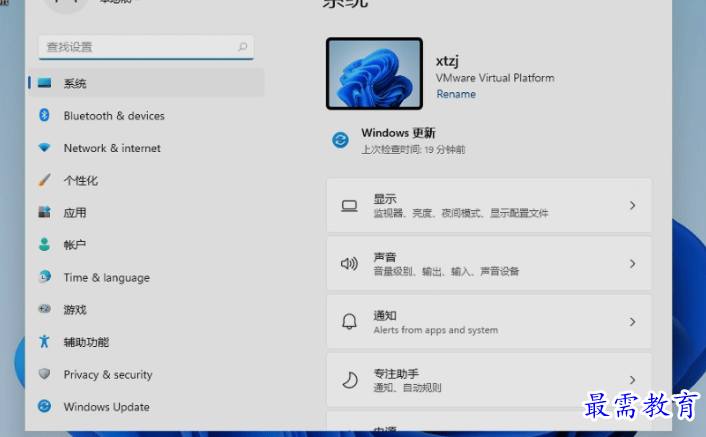Click the 显示 laptop display icon

coord(349,206)
